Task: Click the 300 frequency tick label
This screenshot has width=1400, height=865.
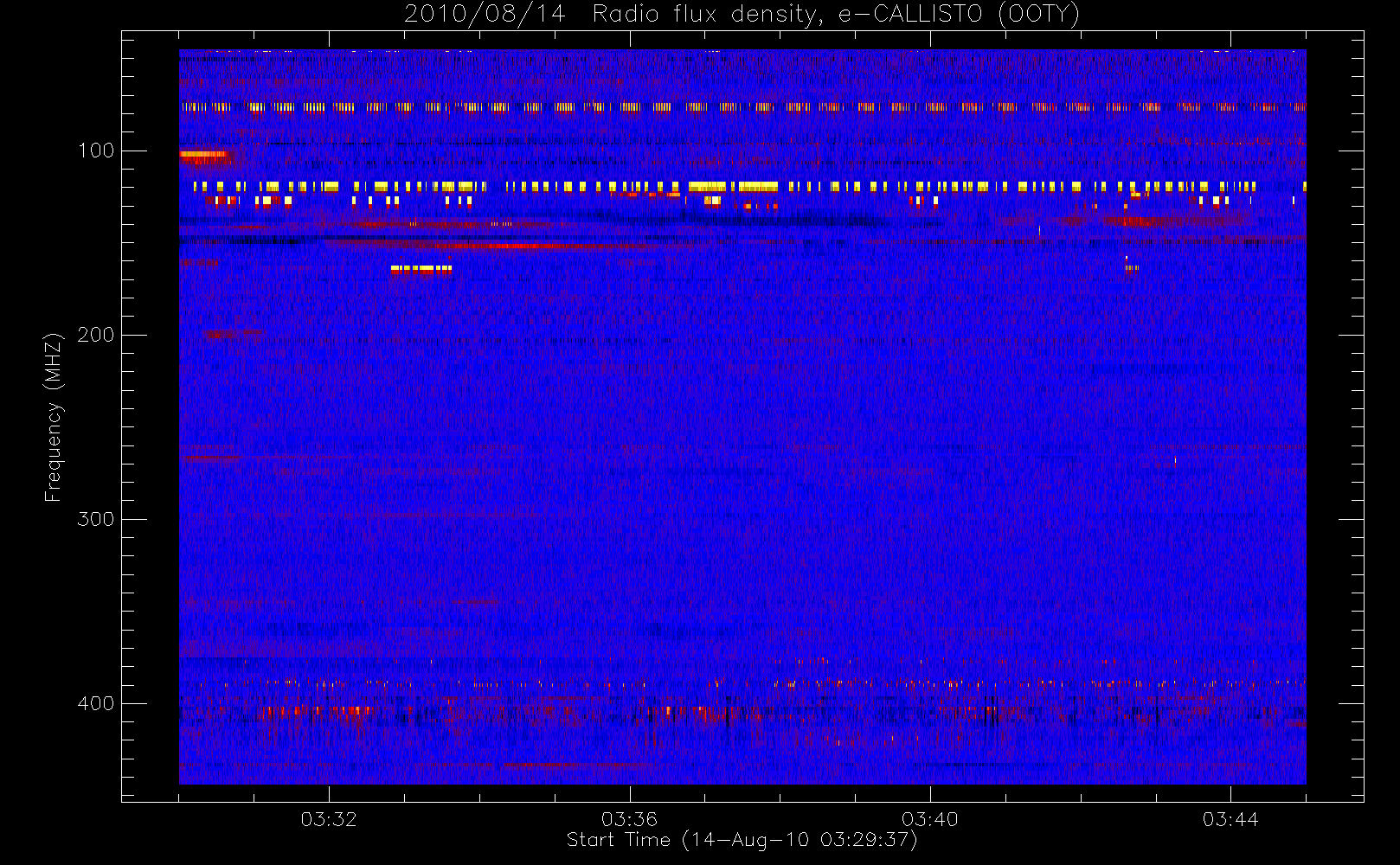Action: pos(95,519)
